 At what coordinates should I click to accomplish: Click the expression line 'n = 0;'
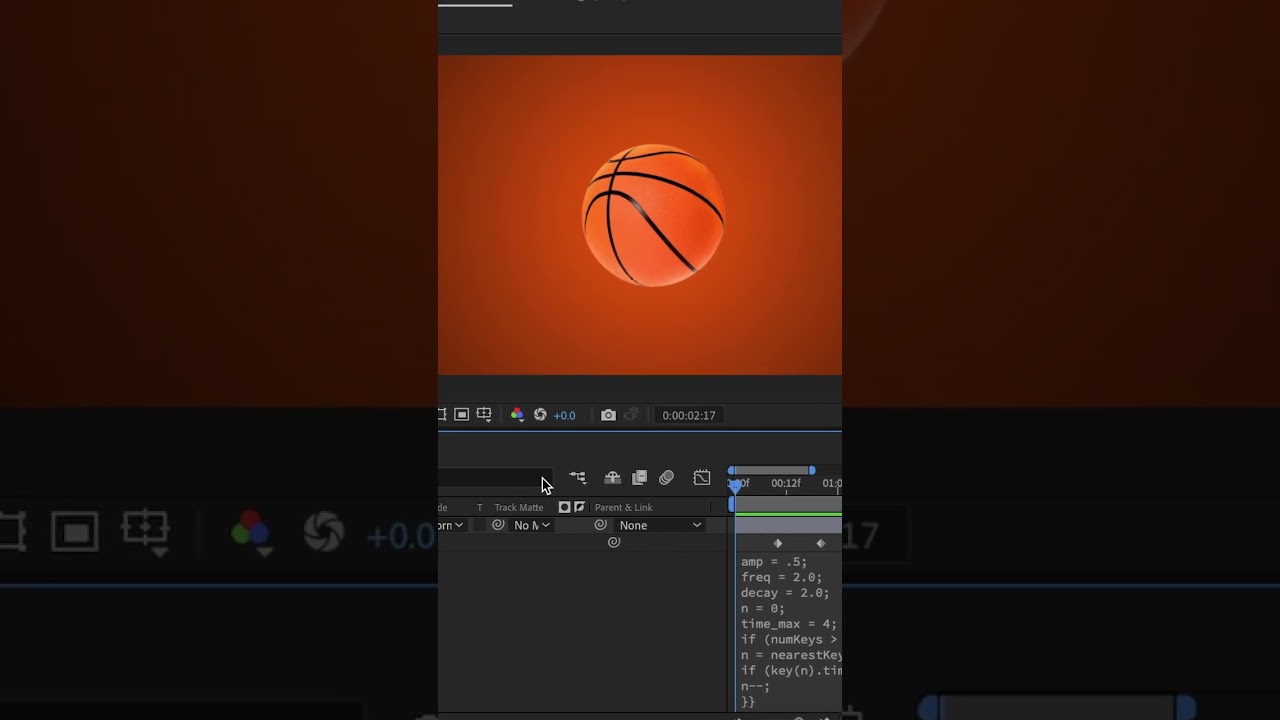coord(763,608)
